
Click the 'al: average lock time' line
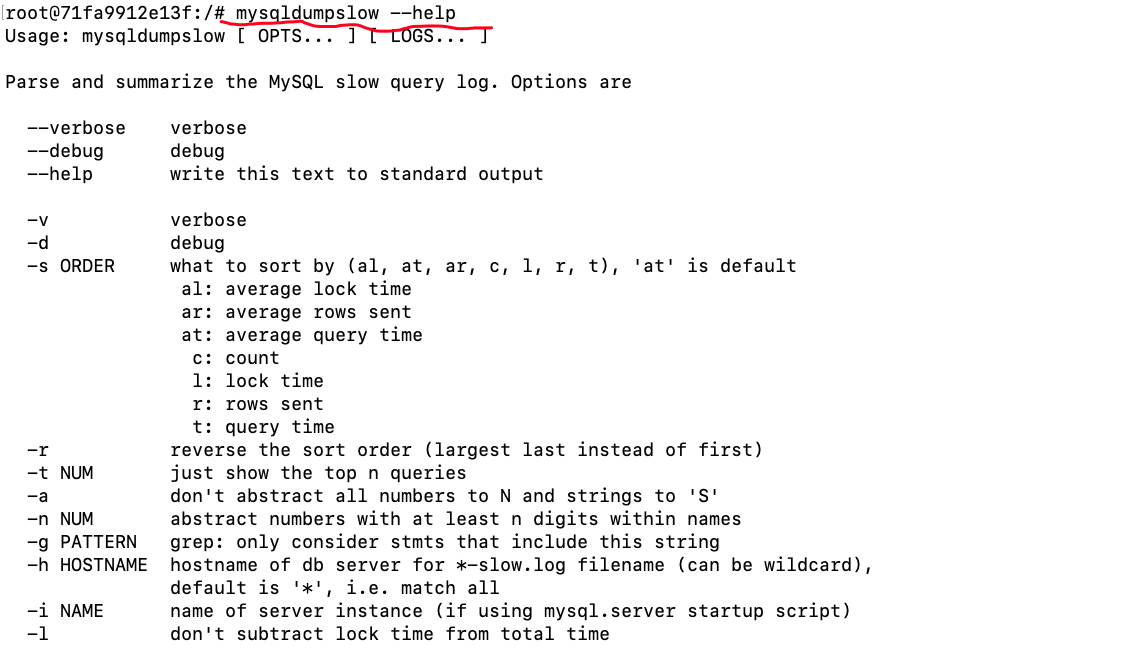(x=296, y=289)
